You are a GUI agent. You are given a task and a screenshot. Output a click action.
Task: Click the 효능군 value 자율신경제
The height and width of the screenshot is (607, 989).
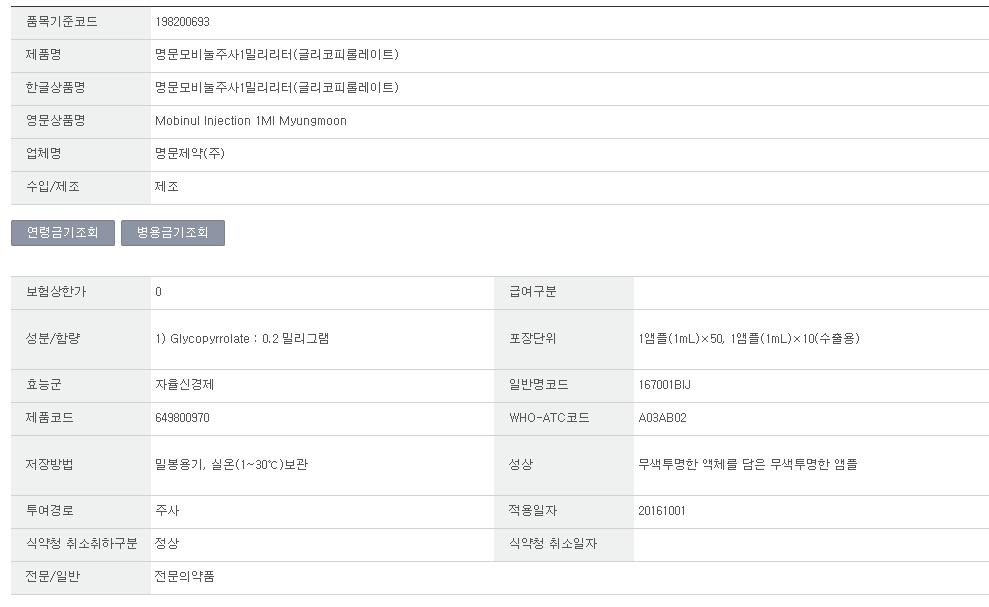(184, 385)
